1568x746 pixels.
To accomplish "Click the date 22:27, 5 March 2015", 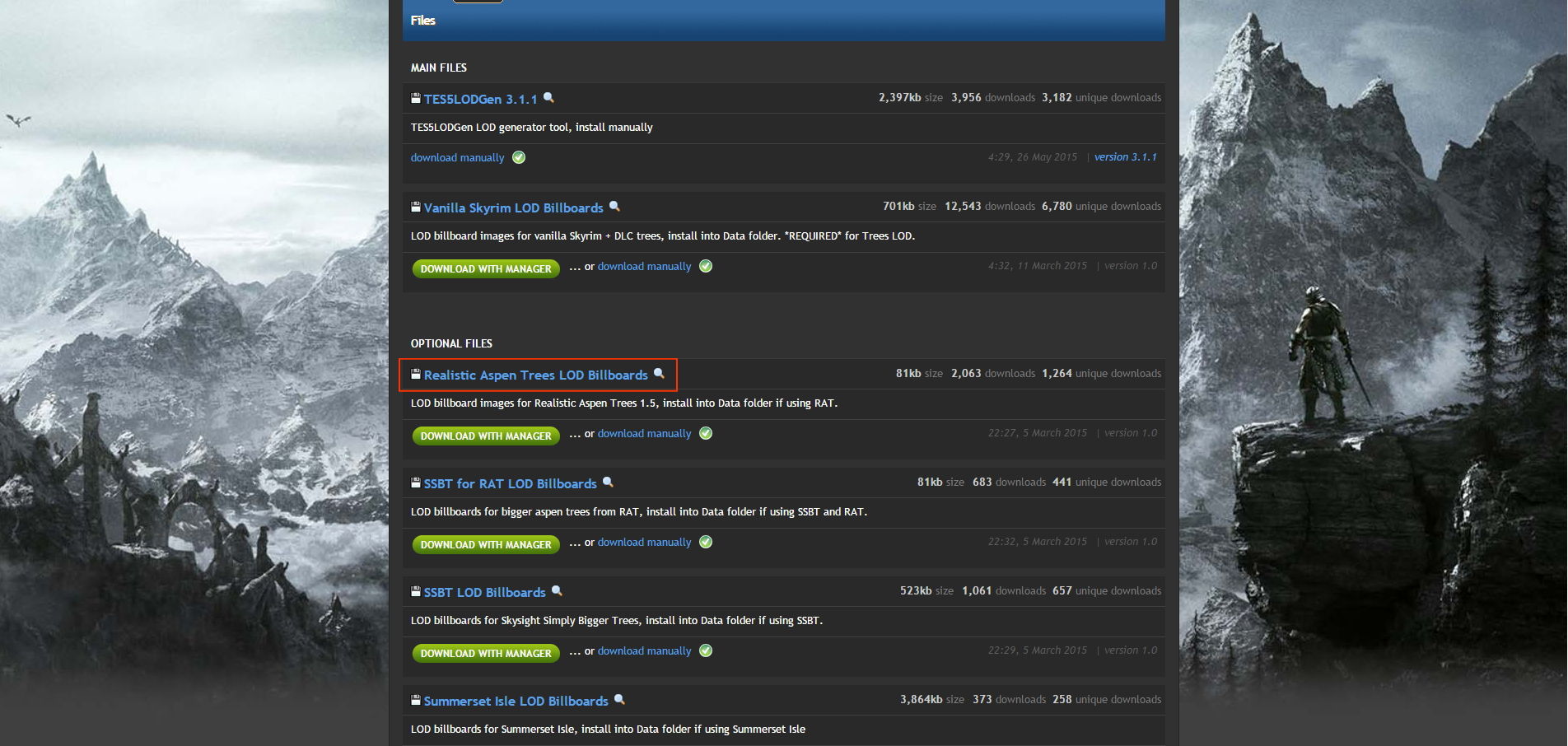I will 1038,432.
